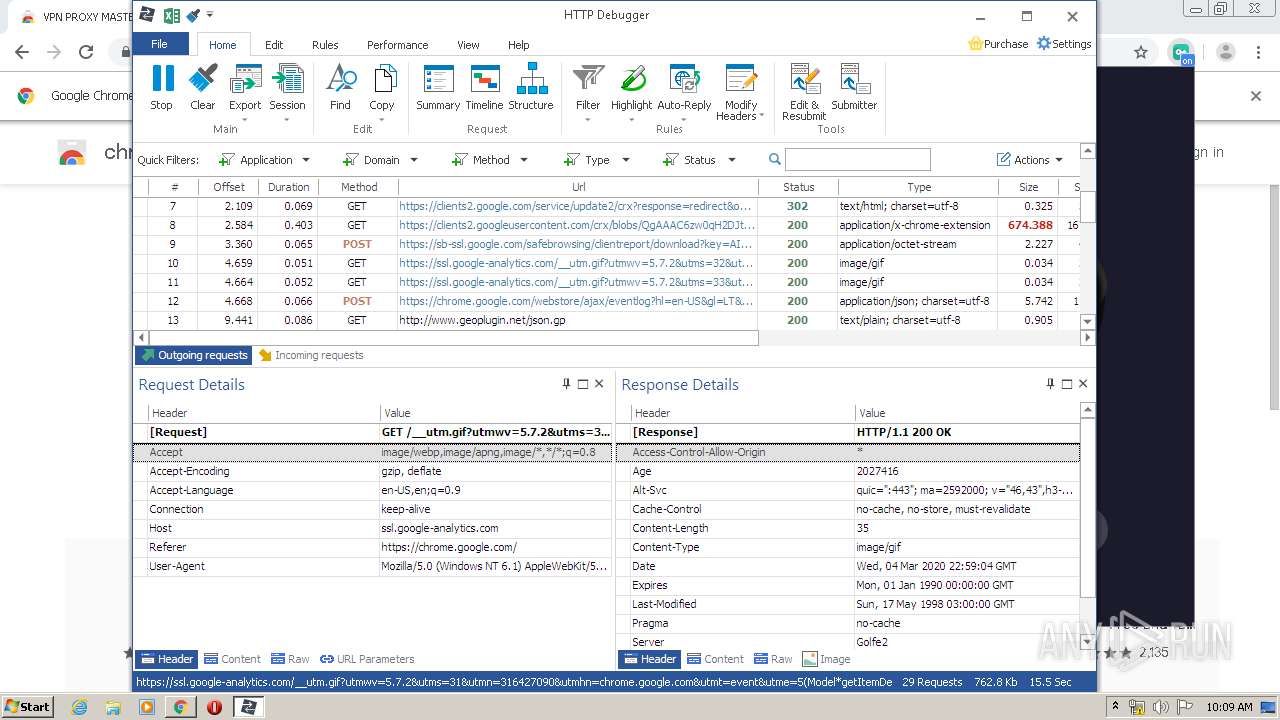Switch to the View ribbon tab
Image resolution: width=1280 pixels, height=720 pixels.
tap(468, 45)
